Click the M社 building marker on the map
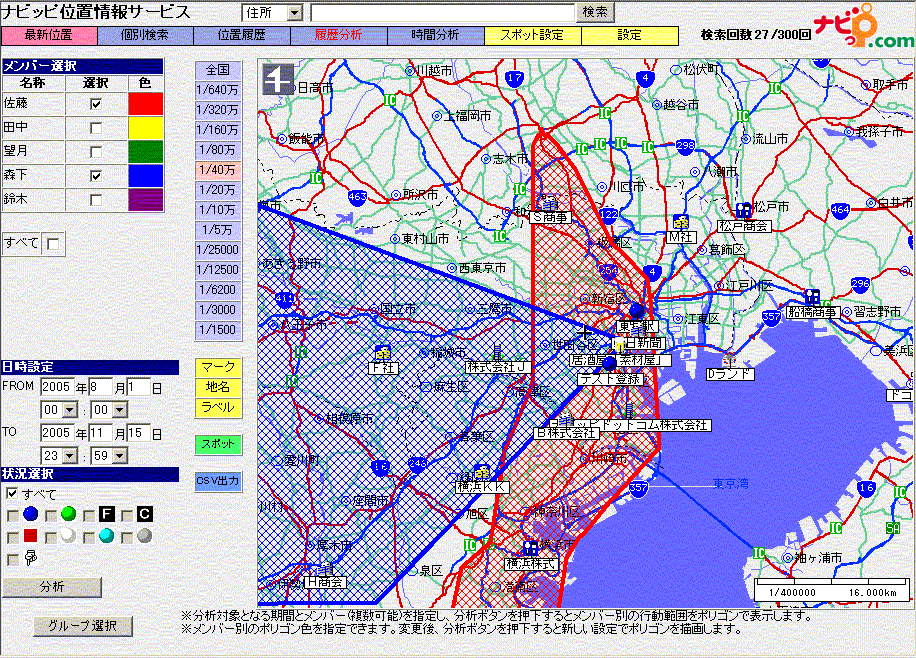 coord(680,222)
